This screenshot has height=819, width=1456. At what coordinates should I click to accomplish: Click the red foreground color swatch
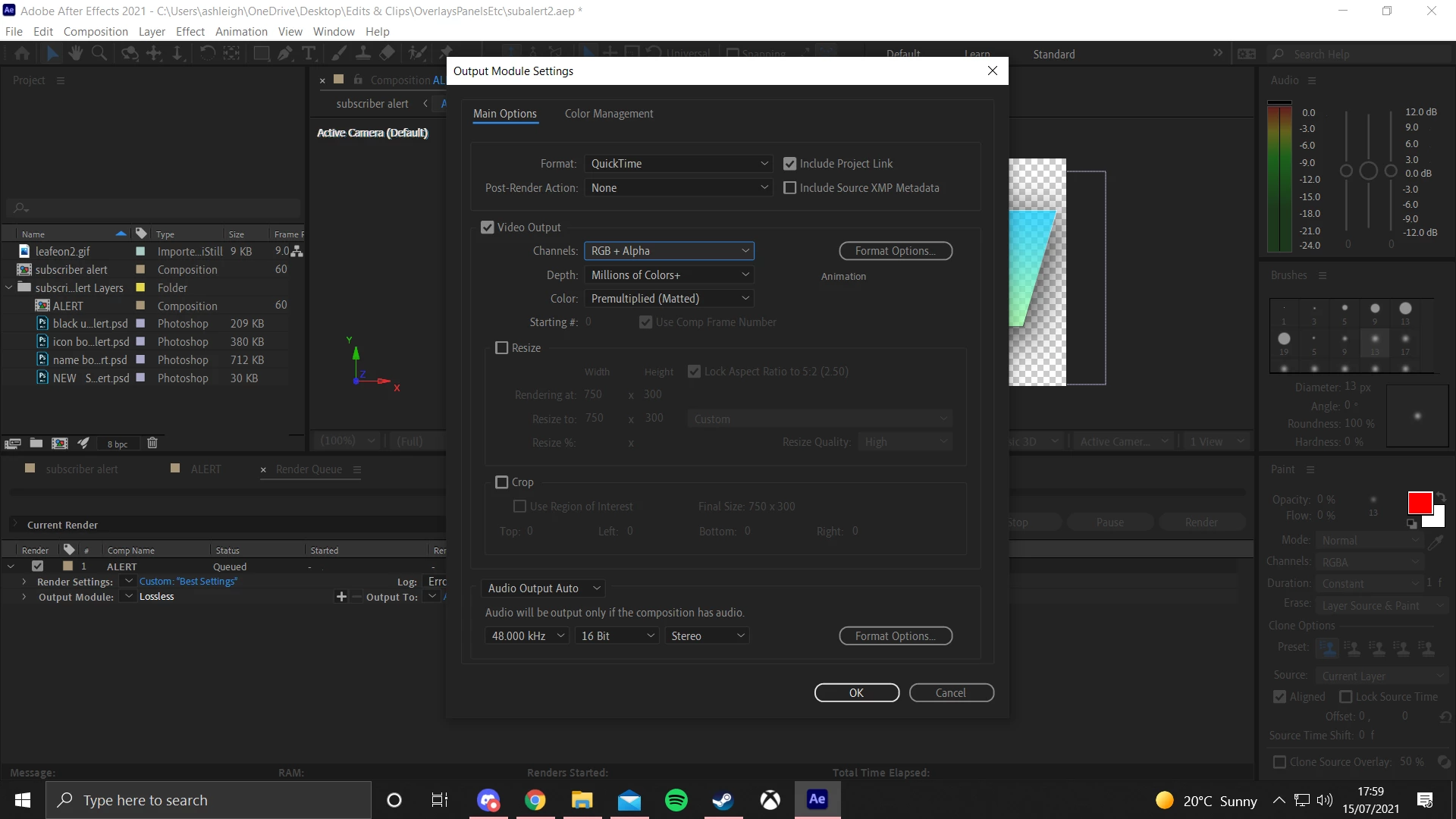[1419, 503]
